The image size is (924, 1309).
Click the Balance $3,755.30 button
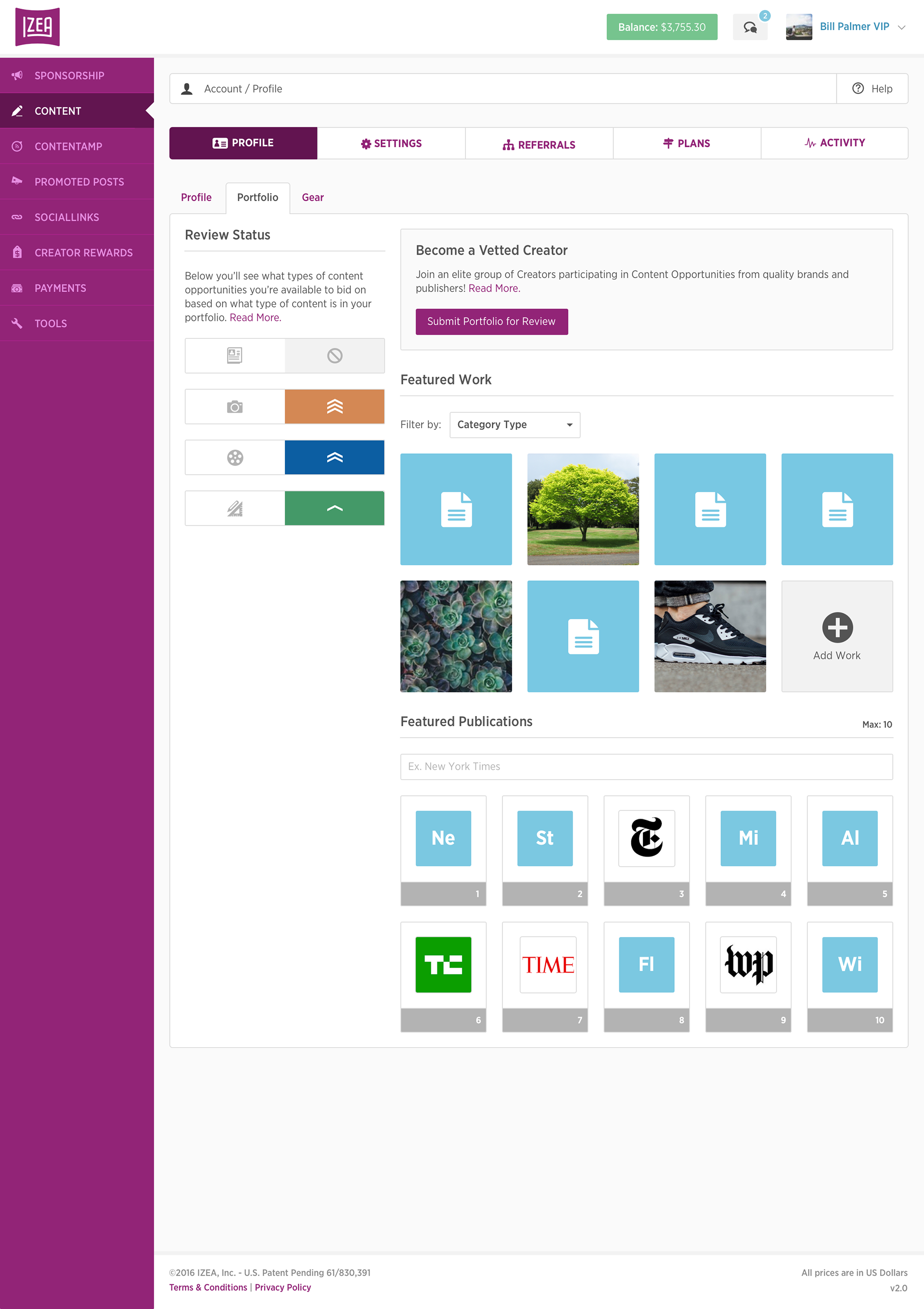point(662,27)
